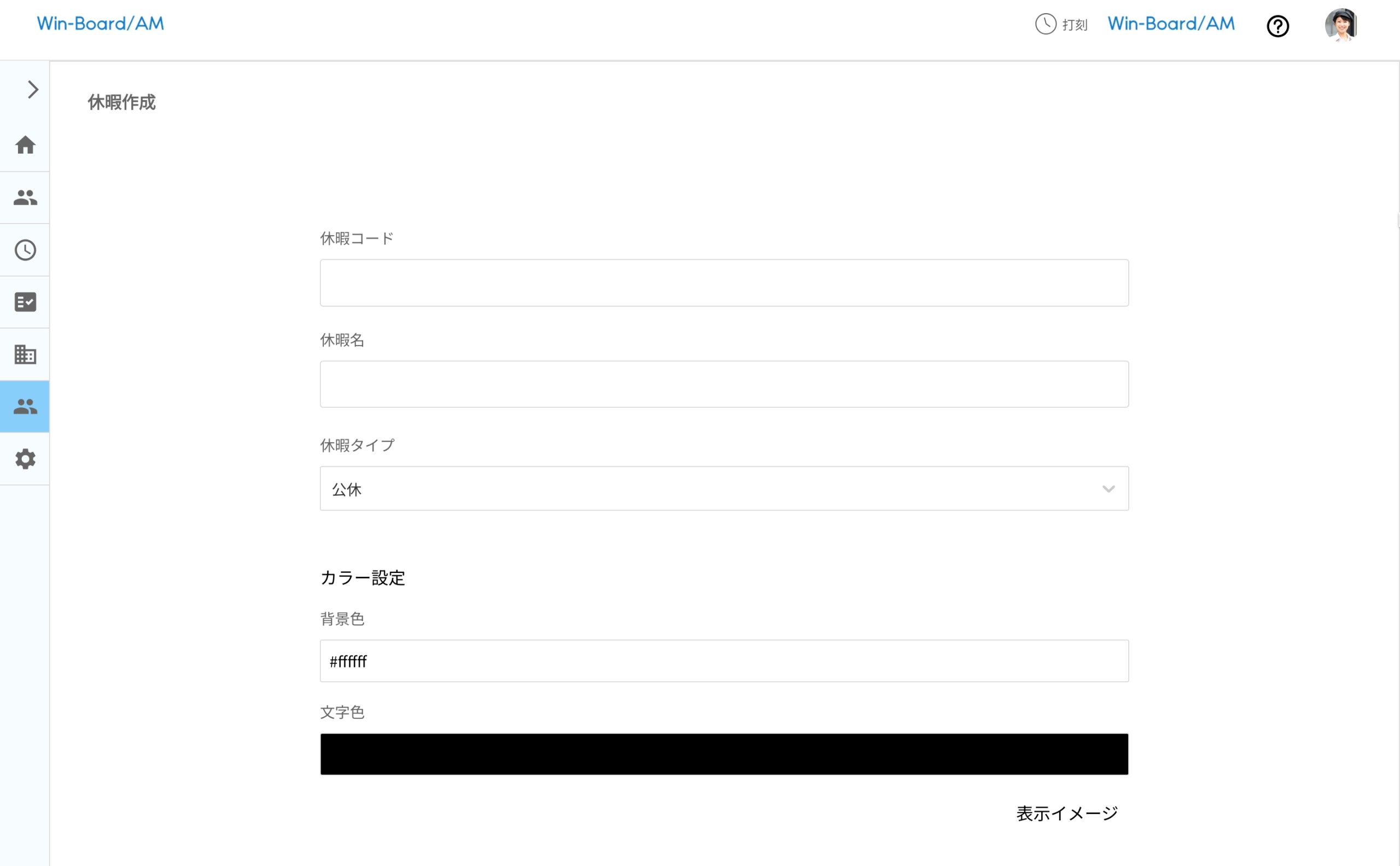This screenshot has height=866, width=1400.
Task: Click the empty 休暇コード input field
Action: pyautogui.click(x=724, y=282)
